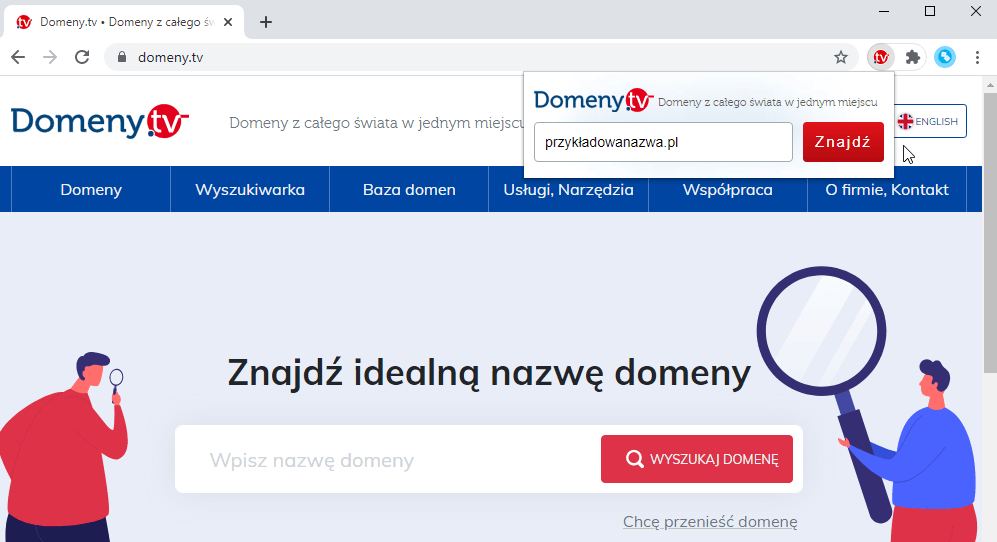Click the page vertical scrollbar thumb
Image resolution: width=997 pixels, height=542 pixels.
click(990, 232)
